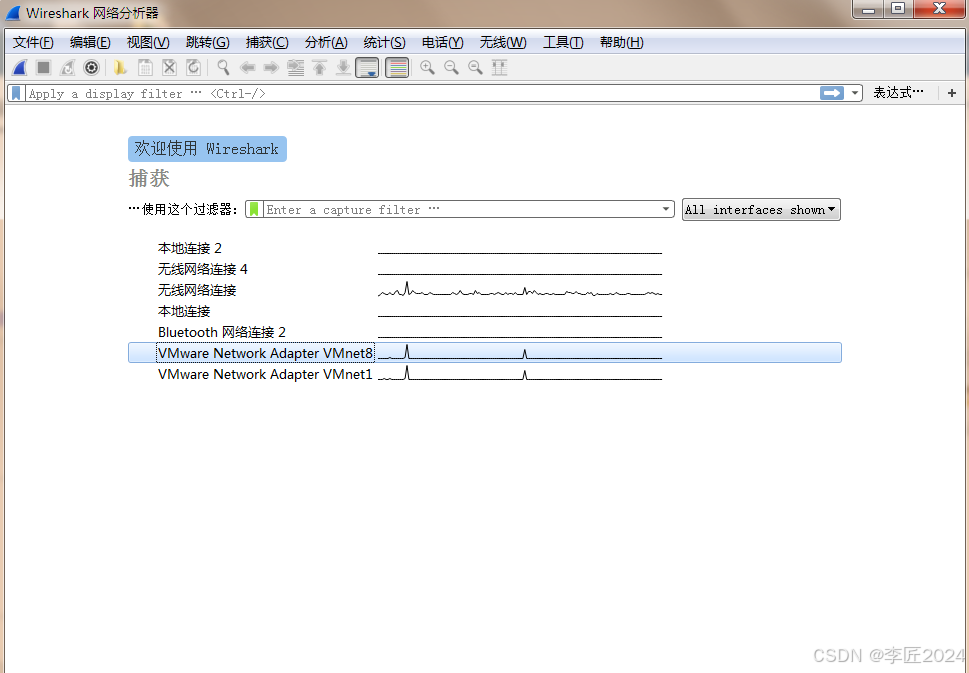Click the 欢迎使用 Wireshark banner
Viewport: 969px width, 673px height.
207,149
